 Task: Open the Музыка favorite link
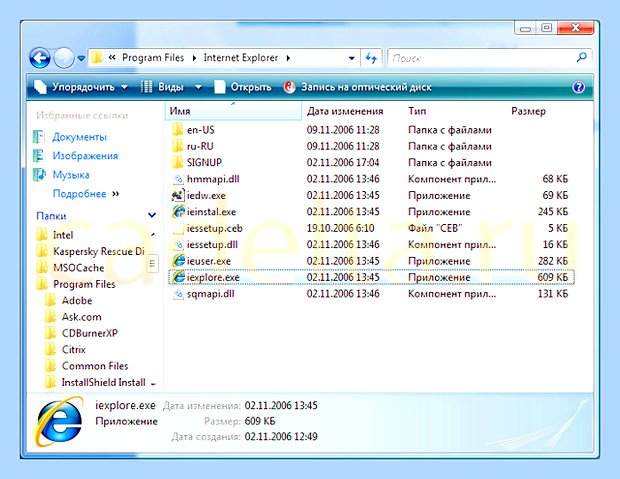[71, 175]
